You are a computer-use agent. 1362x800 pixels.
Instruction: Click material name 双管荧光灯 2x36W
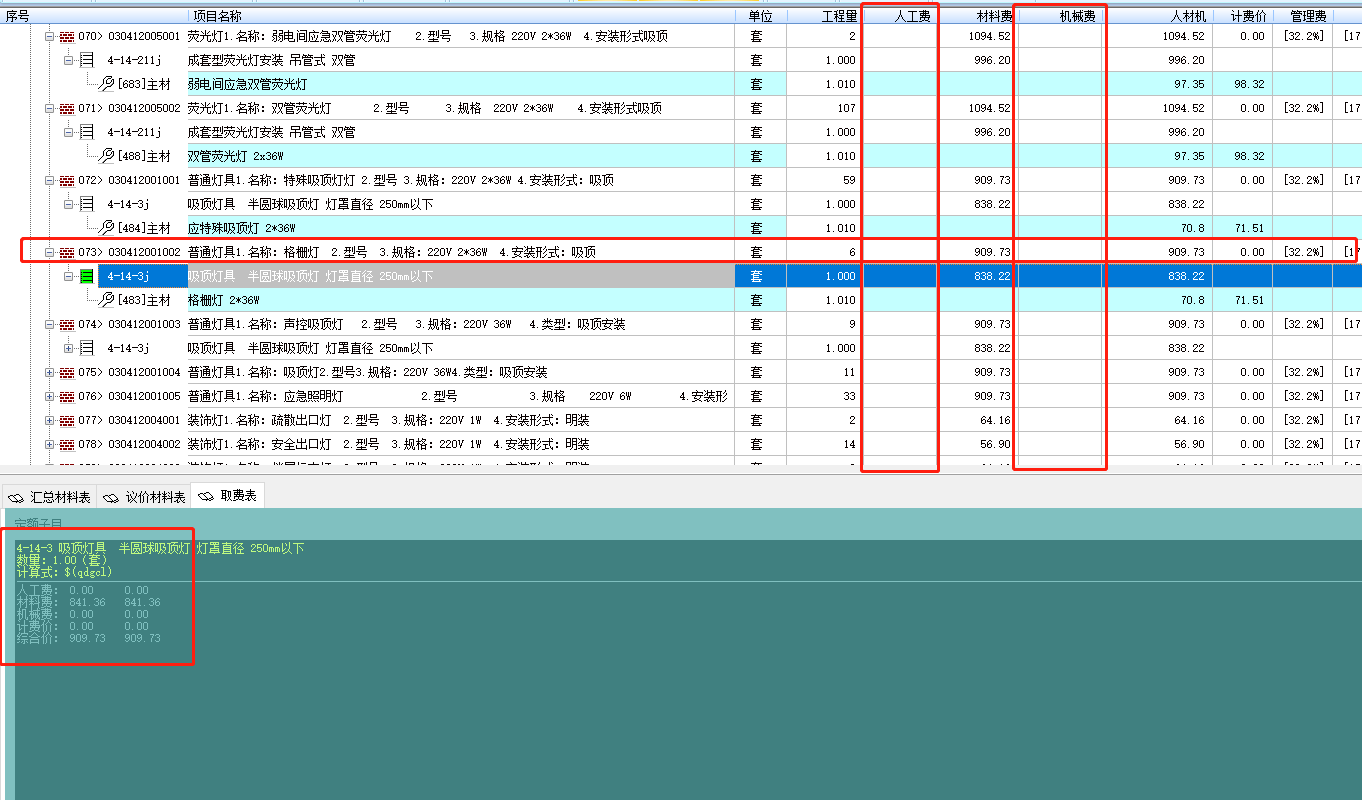point(236,156)
